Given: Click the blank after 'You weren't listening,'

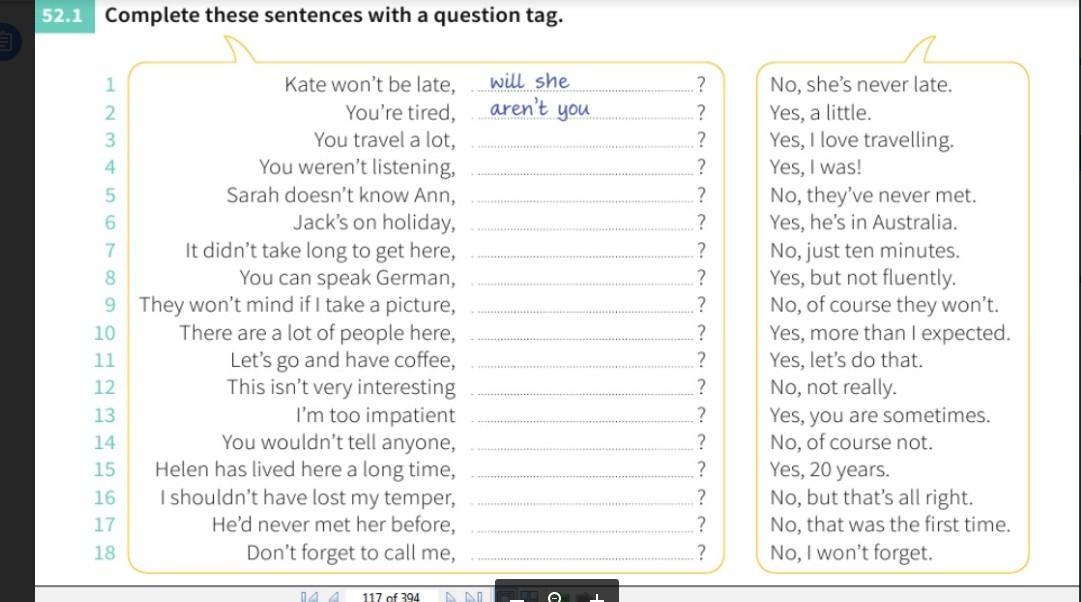Looking at the screenshot, I should 585,168.
